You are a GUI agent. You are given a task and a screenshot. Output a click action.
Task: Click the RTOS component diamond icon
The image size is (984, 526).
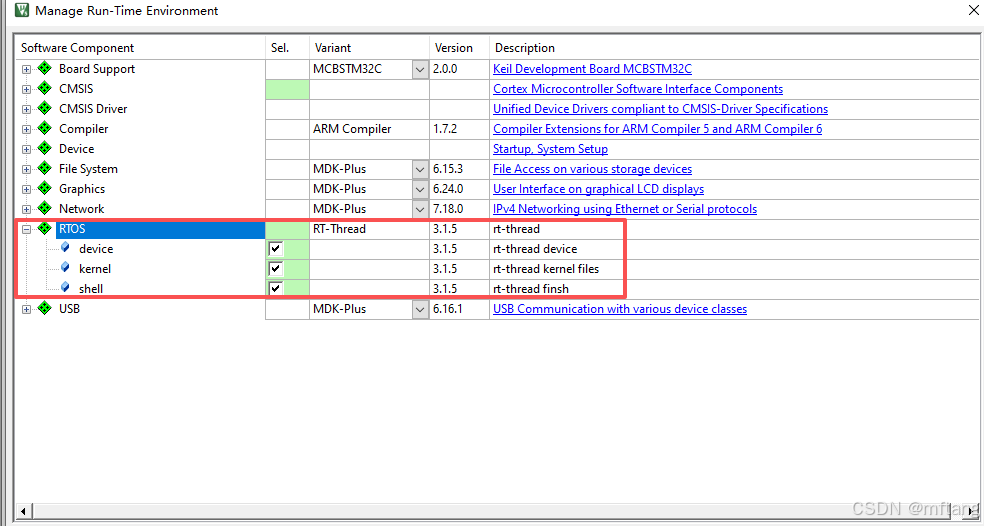click(x=45, y=228)
